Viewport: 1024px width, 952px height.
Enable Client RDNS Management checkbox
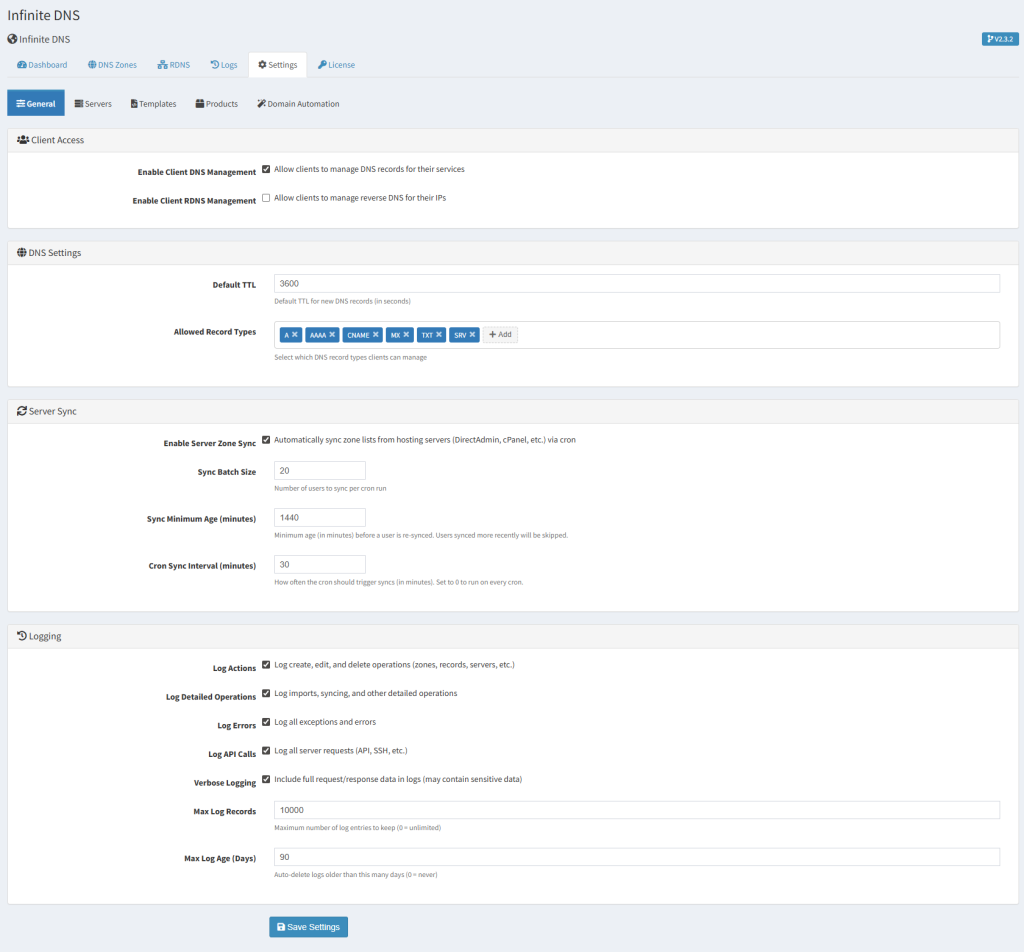266,198
